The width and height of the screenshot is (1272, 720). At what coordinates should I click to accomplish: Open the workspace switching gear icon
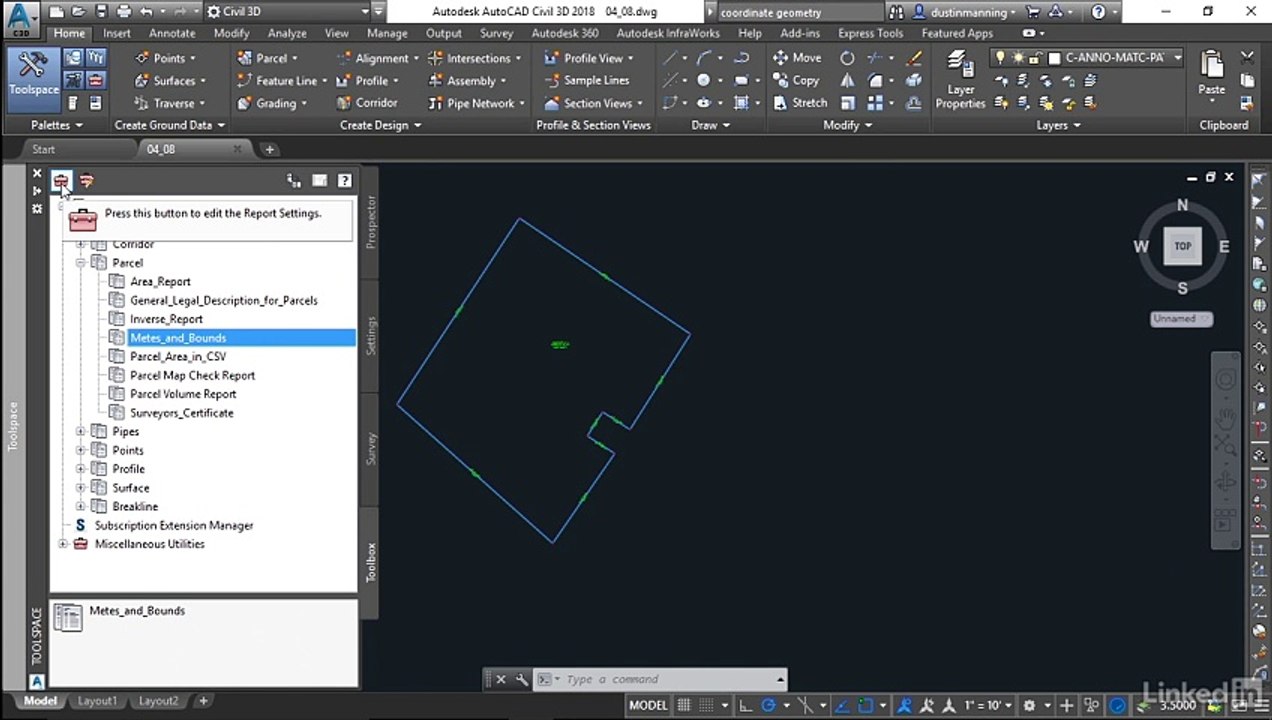click(x=1029, y=705)
